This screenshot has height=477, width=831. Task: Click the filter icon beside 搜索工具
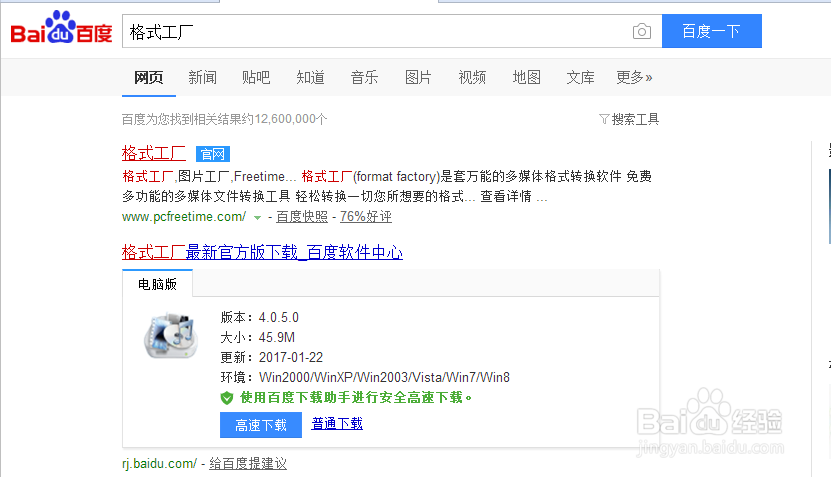(x=604, y=119)
